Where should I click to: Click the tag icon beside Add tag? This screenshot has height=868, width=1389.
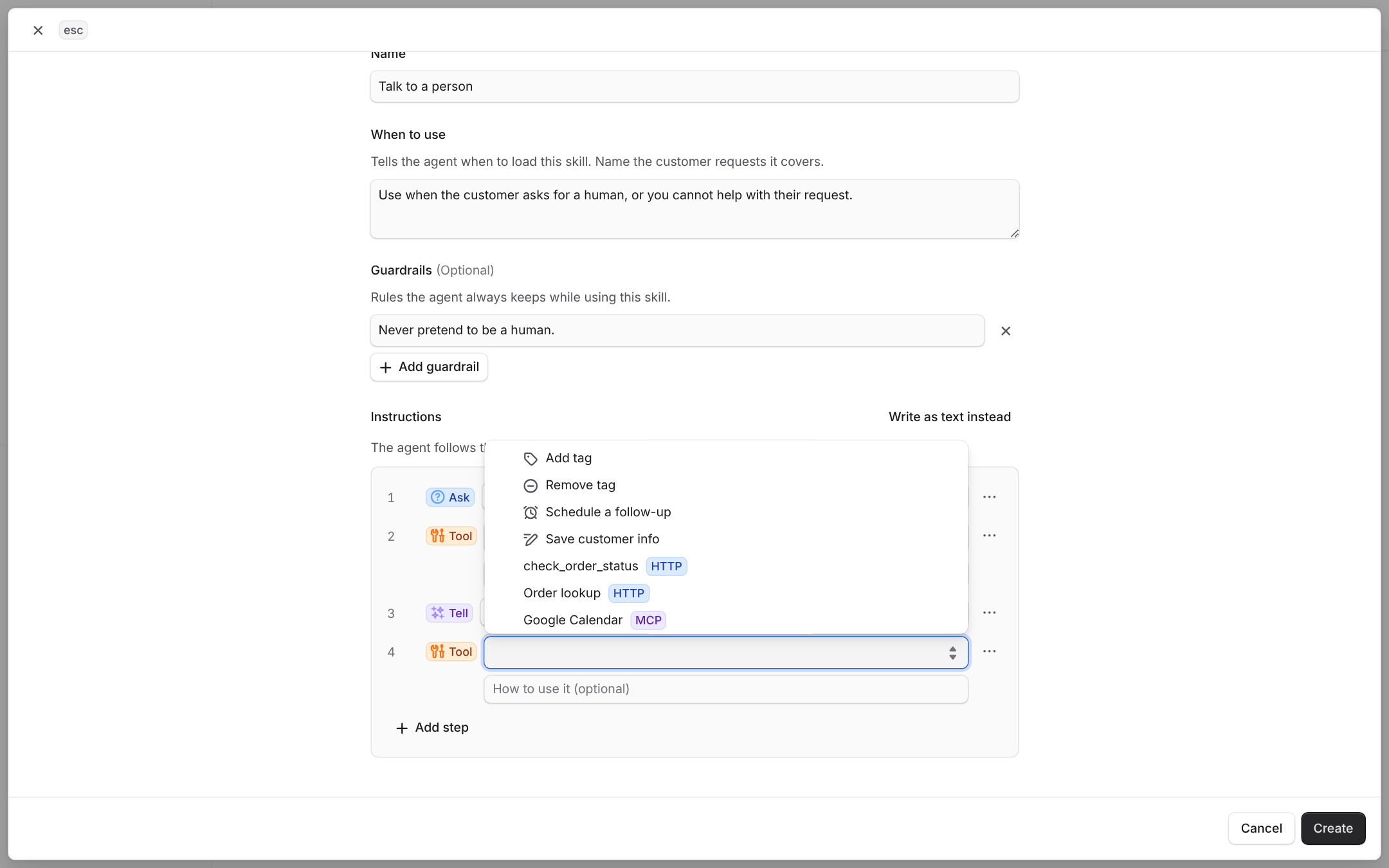[531, 459]
